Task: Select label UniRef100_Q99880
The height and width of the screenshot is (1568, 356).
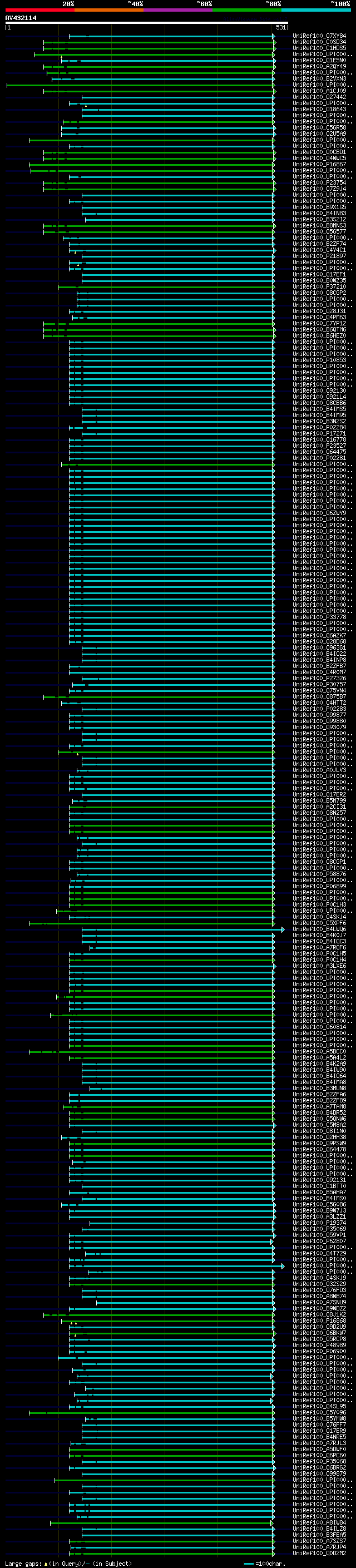Action: pos(319,721)
